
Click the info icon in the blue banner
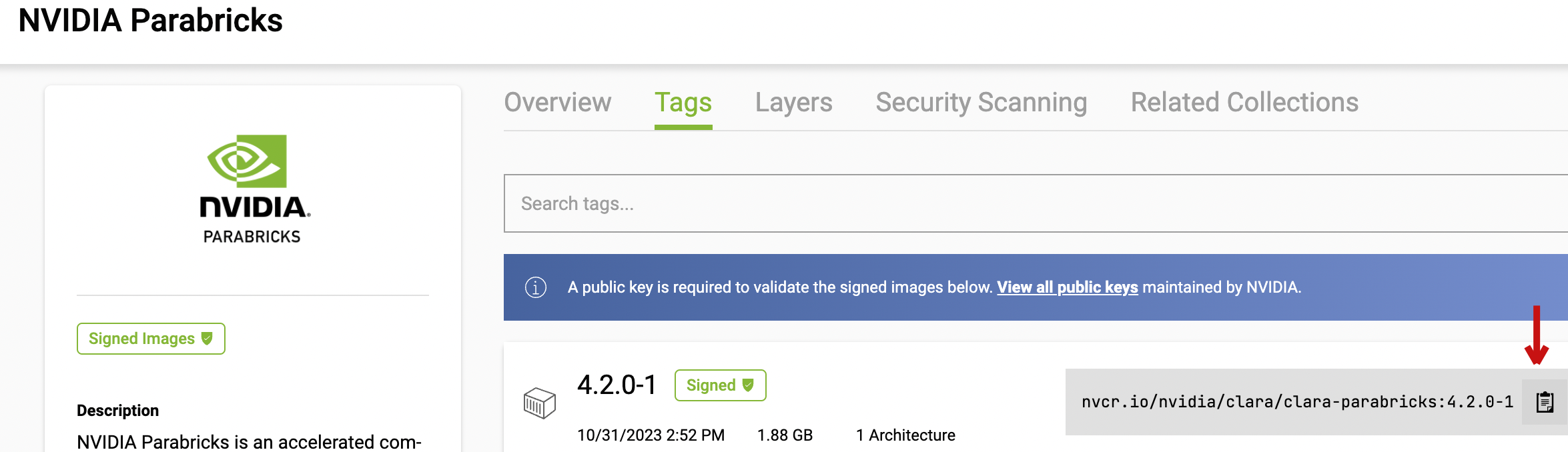pos(535,287)
